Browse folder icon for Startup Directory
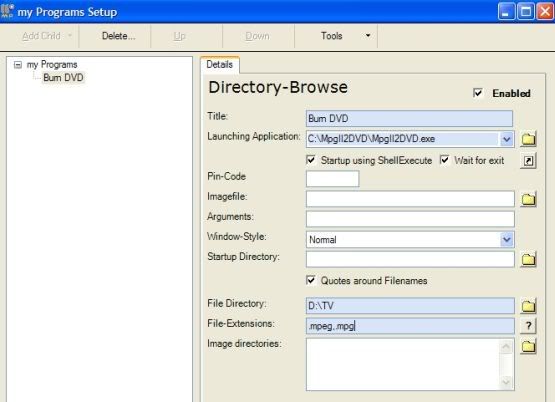This screenshot has height=402, width=555. [x=528, y=259]
